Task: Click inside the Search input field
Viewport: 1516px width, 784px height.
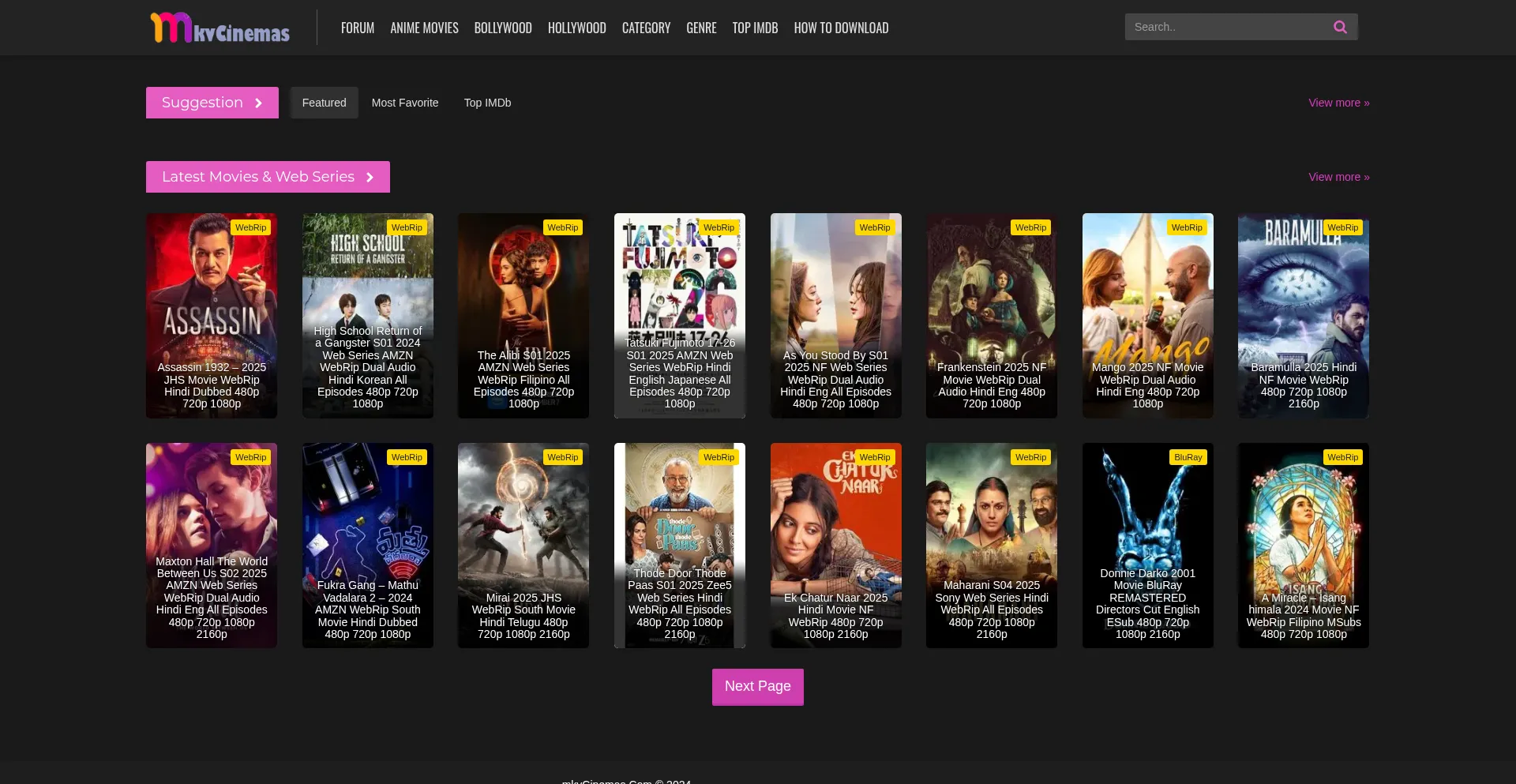Action: tap(1224, 27)
